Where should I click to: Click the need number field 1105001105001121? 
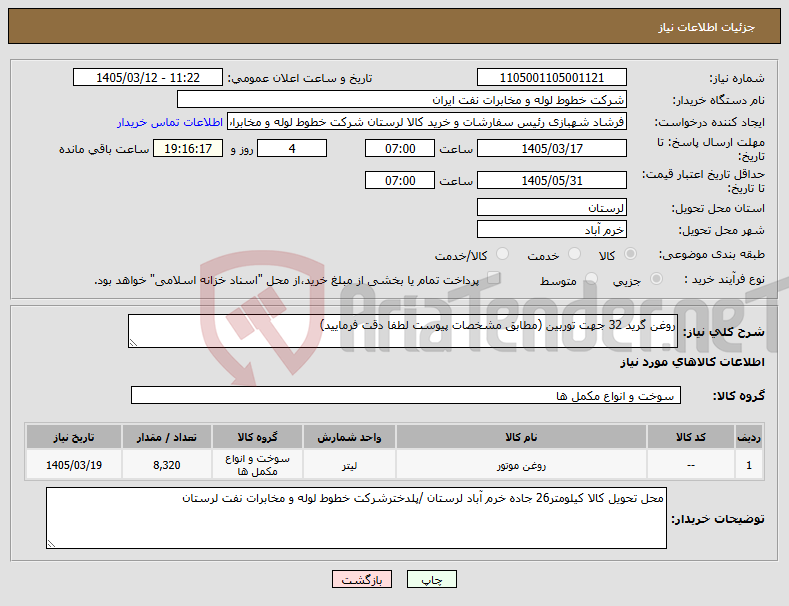coord(551,78)
